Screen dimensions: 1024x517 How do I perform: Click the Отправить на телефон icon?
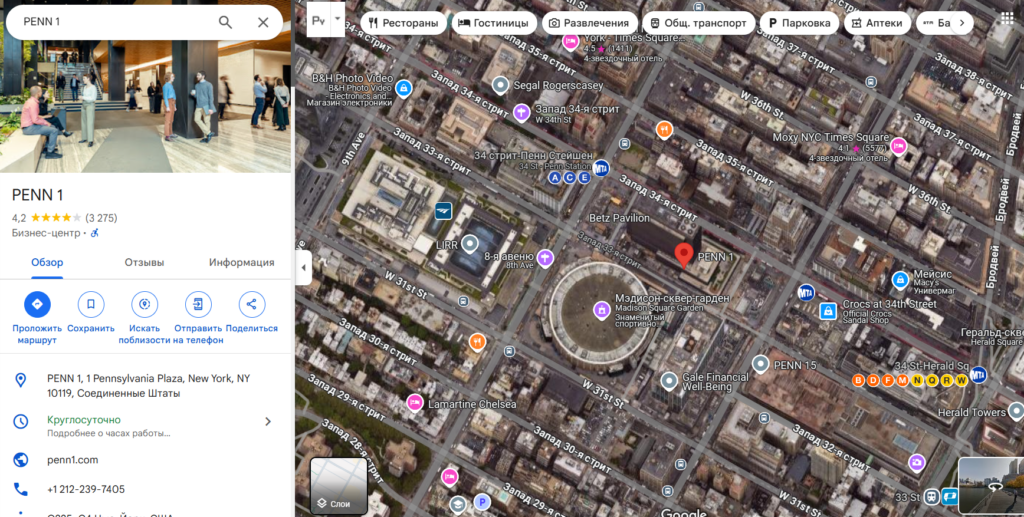coord(198,305)
